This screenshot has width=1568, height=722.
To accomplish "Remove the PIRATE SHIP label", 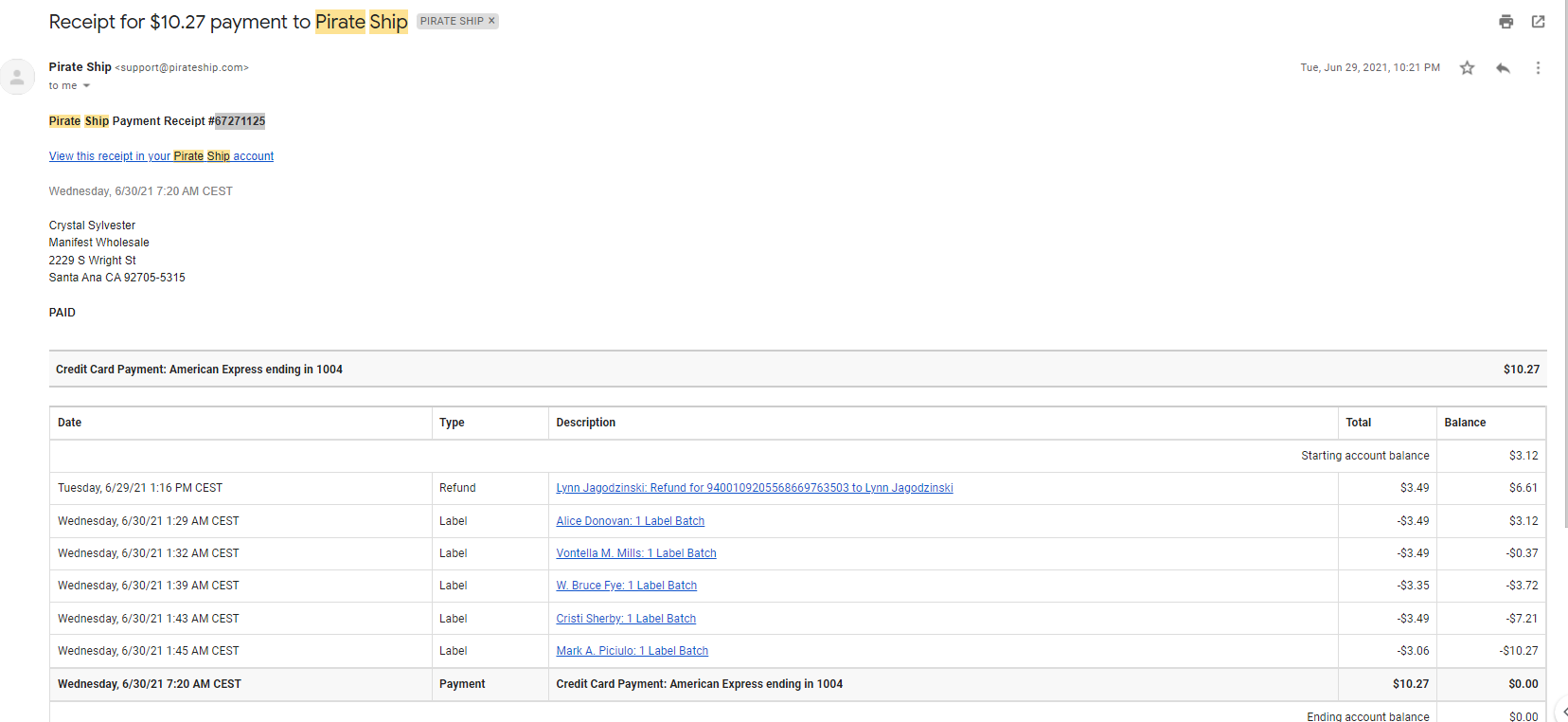I will pos(491,21).
